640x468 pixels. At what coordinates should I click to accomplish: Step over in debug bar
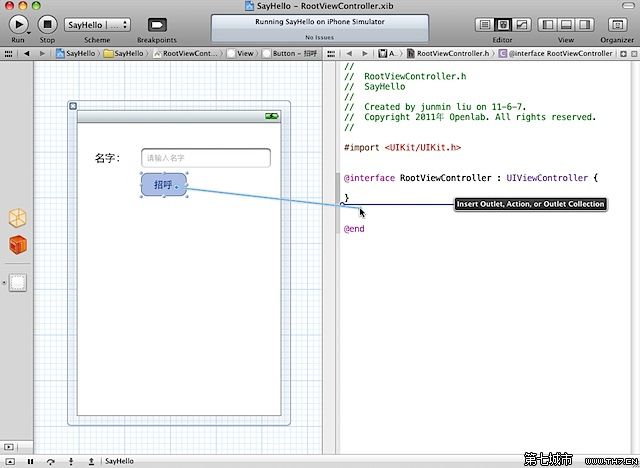tap(51, 461)
